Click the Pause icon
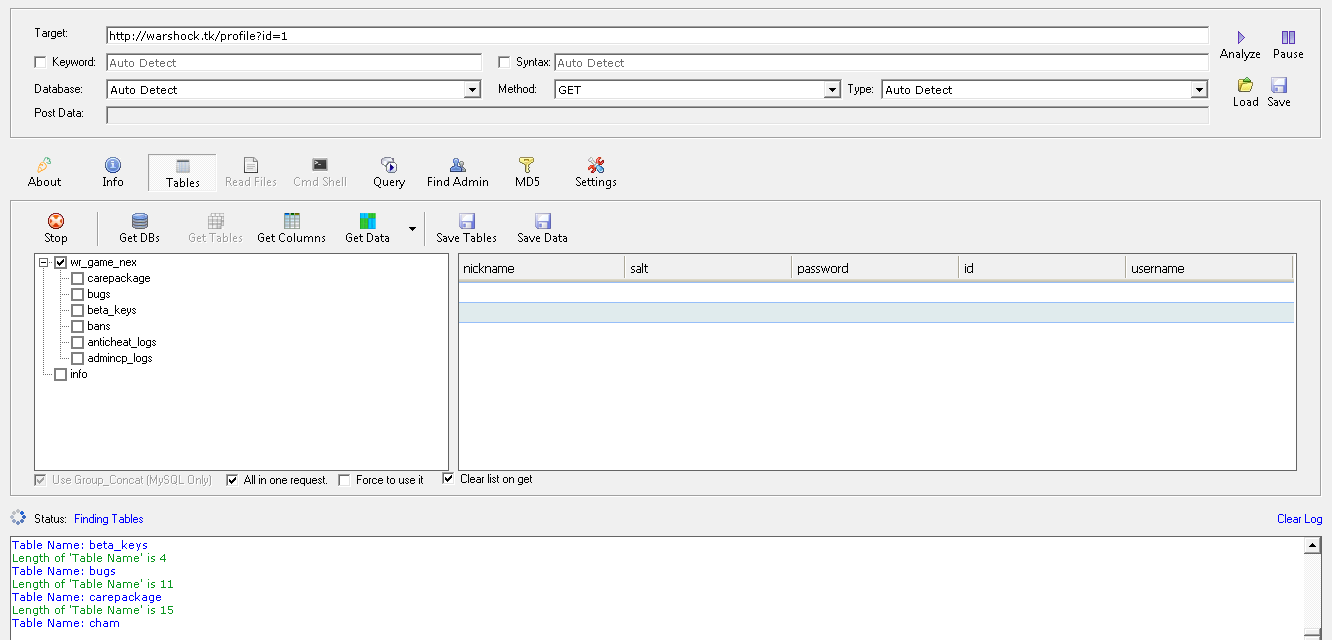The width and height of the screenshot is (1332, 640). coord(1288,37)
